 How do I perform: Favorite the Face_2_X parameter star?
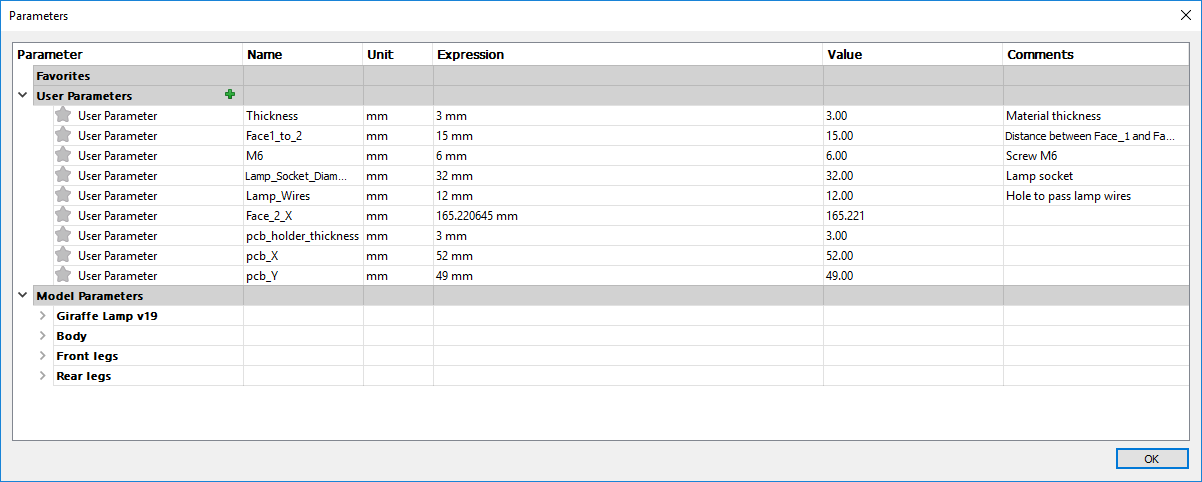point(63,215)
